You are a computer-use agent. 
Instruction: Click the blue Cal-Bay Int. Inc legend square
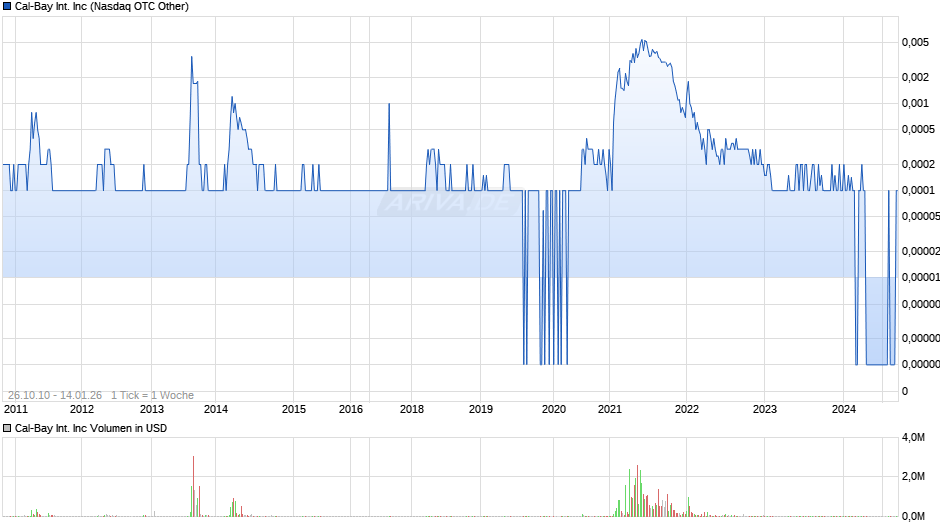[7, 7]
